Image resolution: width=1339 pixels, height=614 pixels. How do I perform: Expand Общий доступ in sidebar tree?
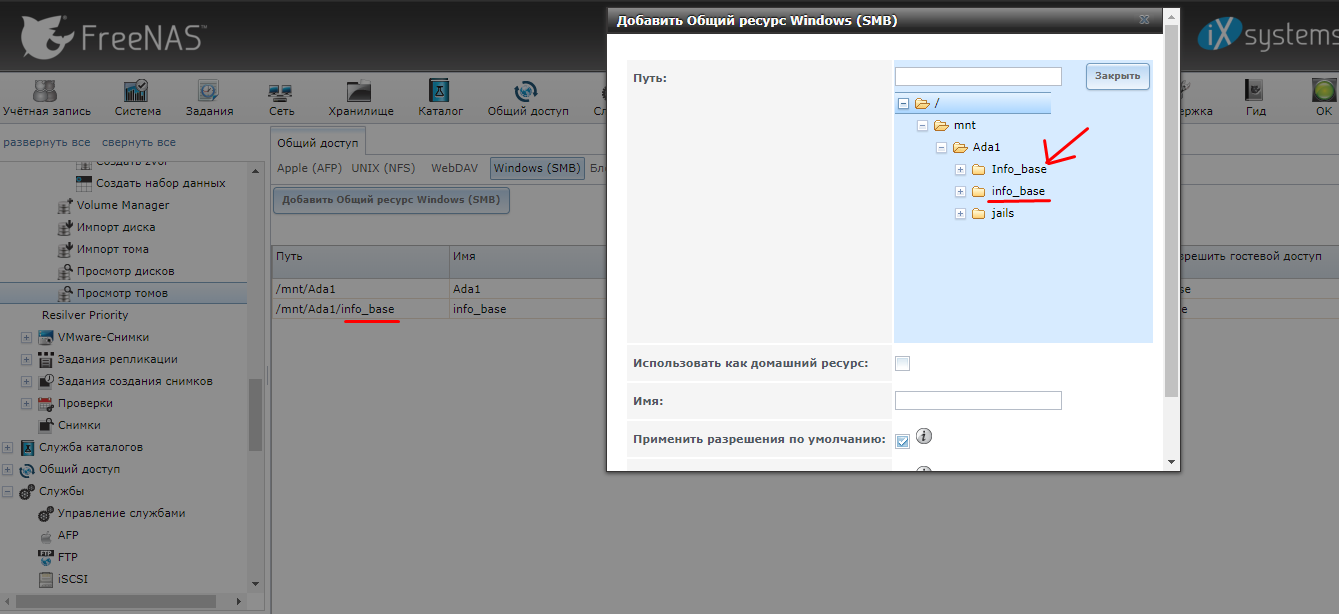(x=8, y=469)
